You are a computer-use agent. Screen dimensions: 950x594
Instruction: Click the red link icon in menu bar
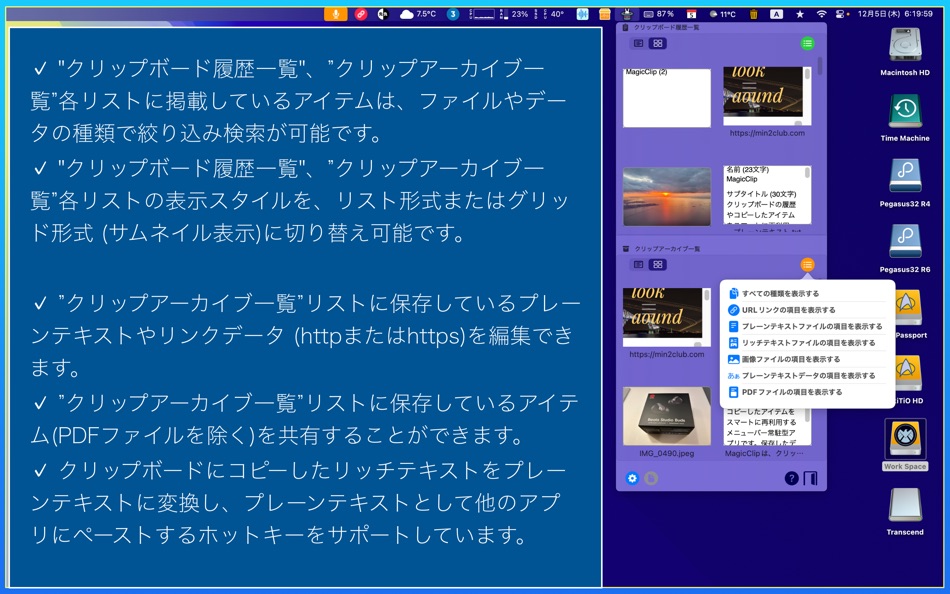(361, 13)
